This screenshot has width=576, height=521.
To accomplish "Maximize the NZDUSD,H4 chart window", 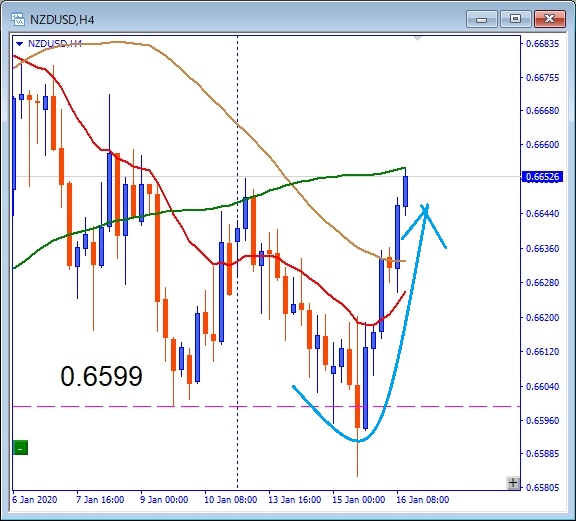I will pyautogui.click(x=515, y=19).
